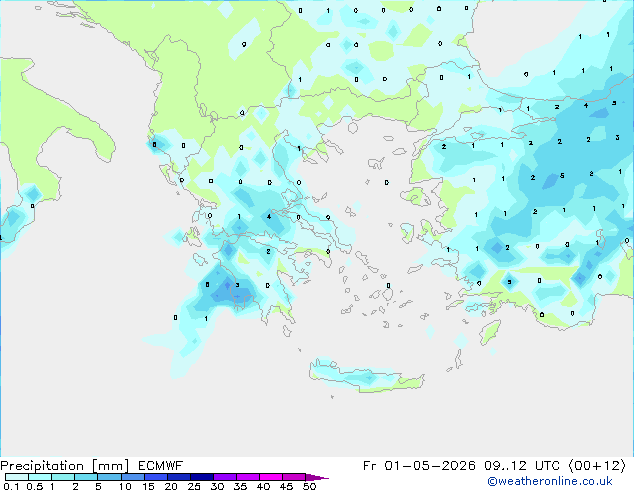Screen dimensions: 634x490
Task: Click the "50" legend scale value
Action: pyautogui.click(x=309, y=486)
